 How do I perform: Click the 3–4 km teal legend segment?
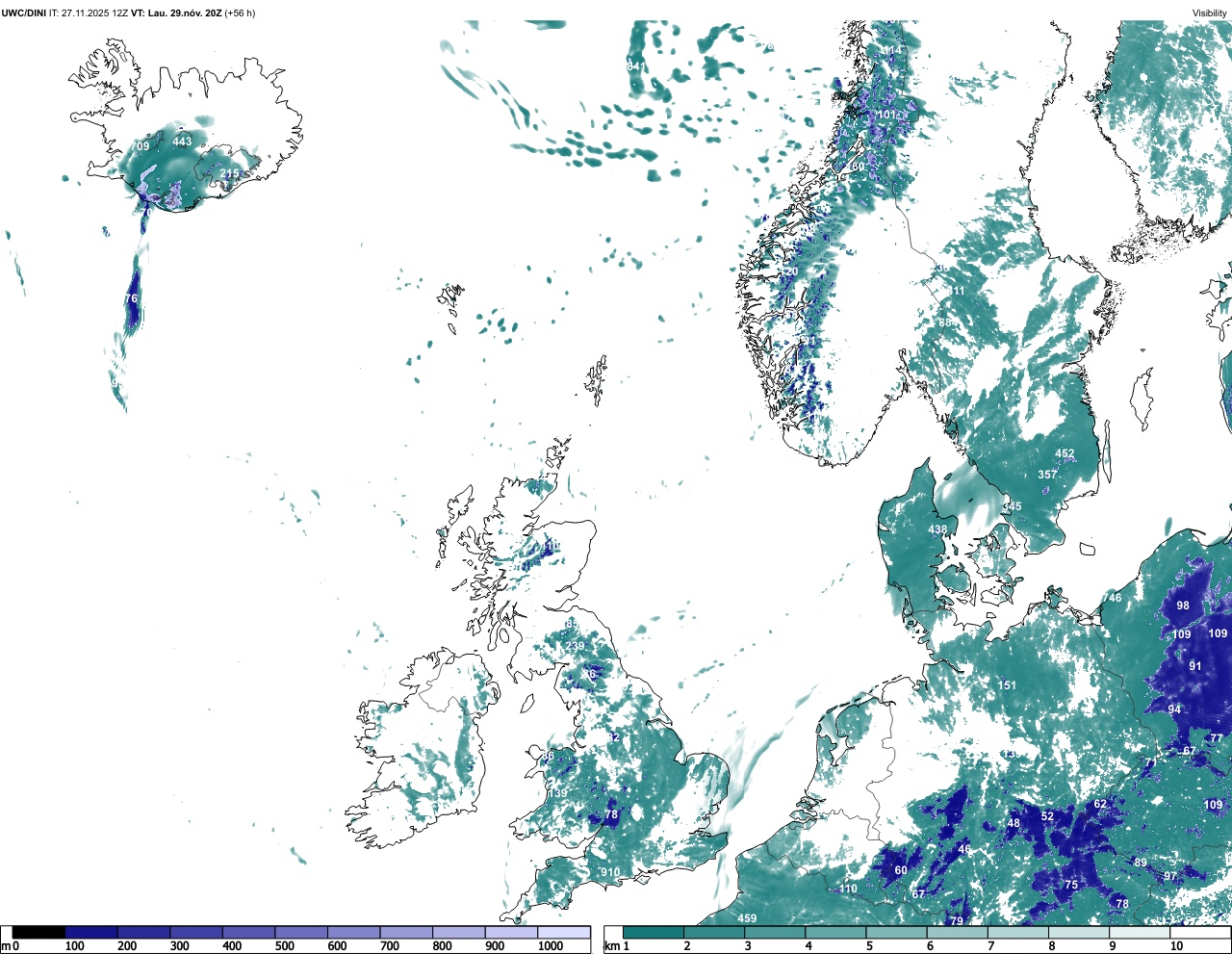pyautogui.click(x=776, y=933)
